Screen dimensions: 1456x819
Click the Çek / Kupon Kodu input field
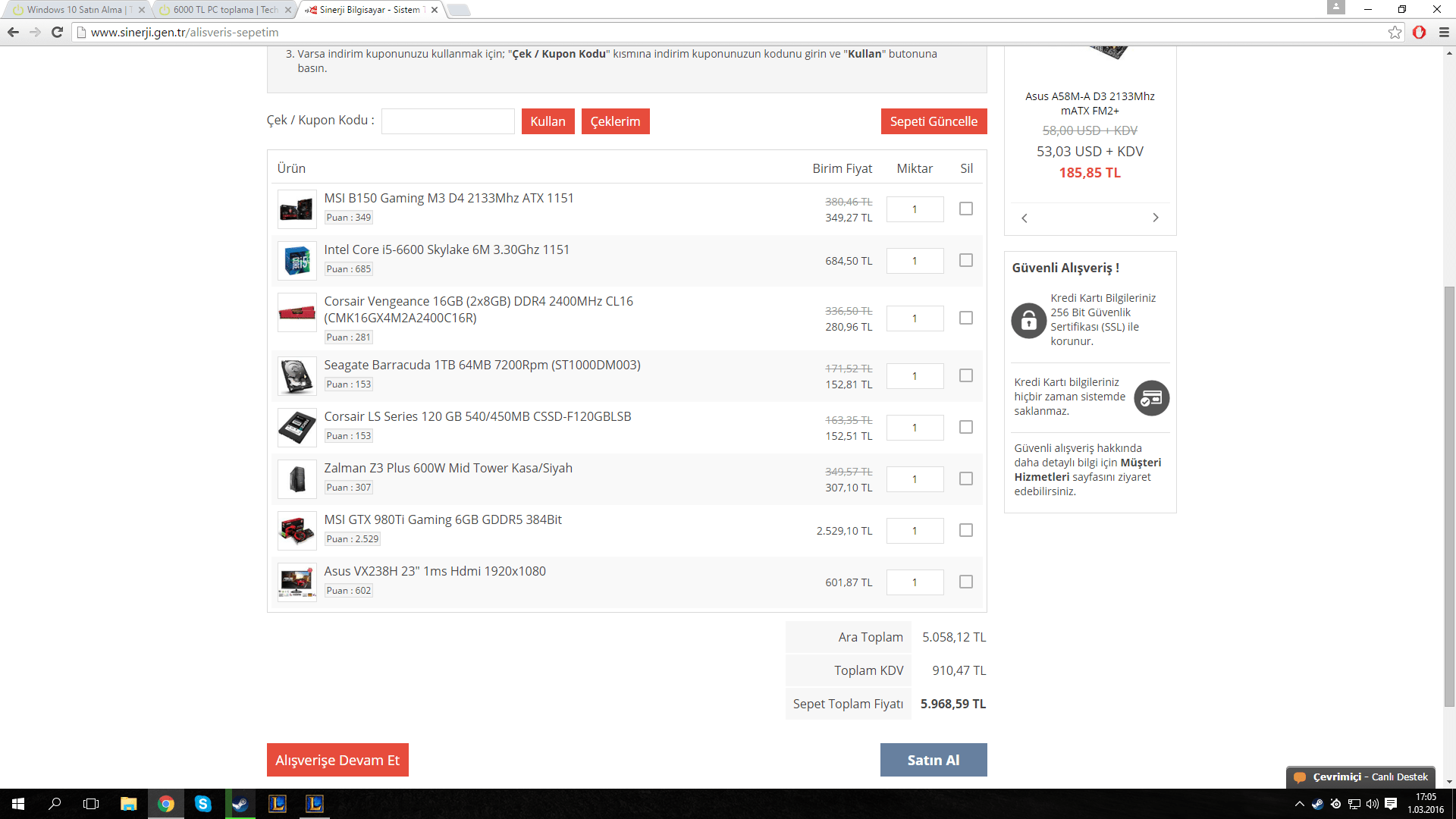[x=447, y=121]
